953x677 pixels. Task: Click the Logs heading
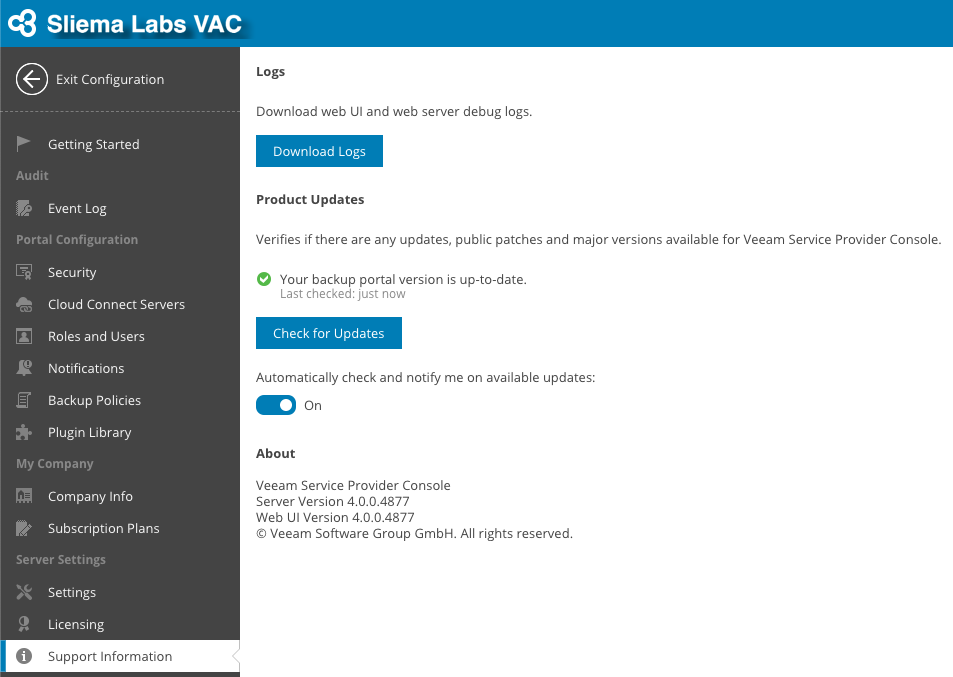(270, 72)
